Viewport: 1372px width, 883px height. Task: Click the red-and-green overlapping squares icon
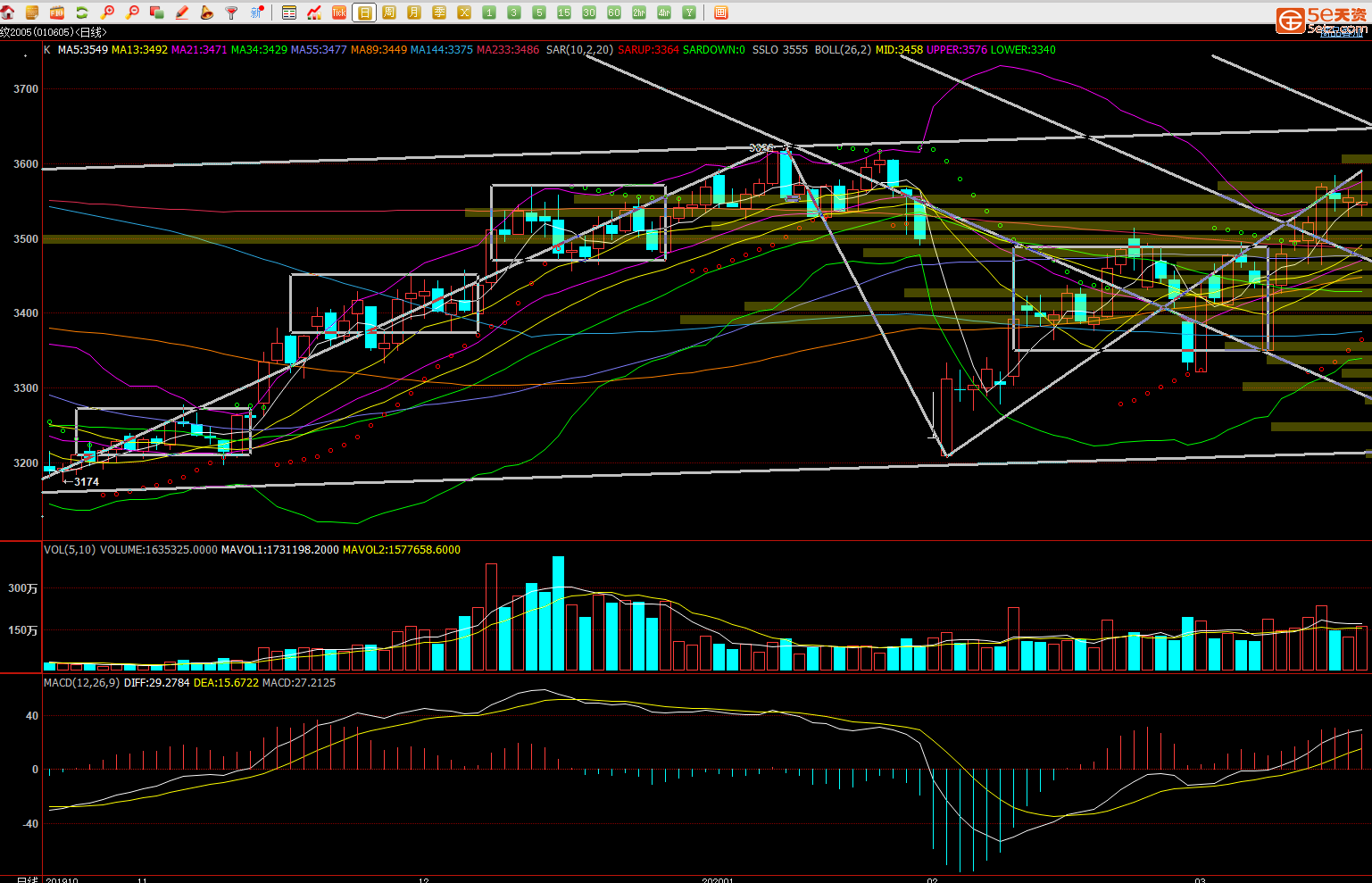157,12
